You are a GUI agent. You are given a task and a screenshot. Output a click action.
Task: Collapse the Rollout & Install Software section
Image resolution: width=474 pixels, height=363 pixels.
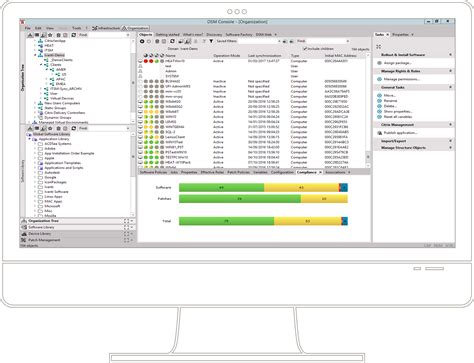click(450, 54)
